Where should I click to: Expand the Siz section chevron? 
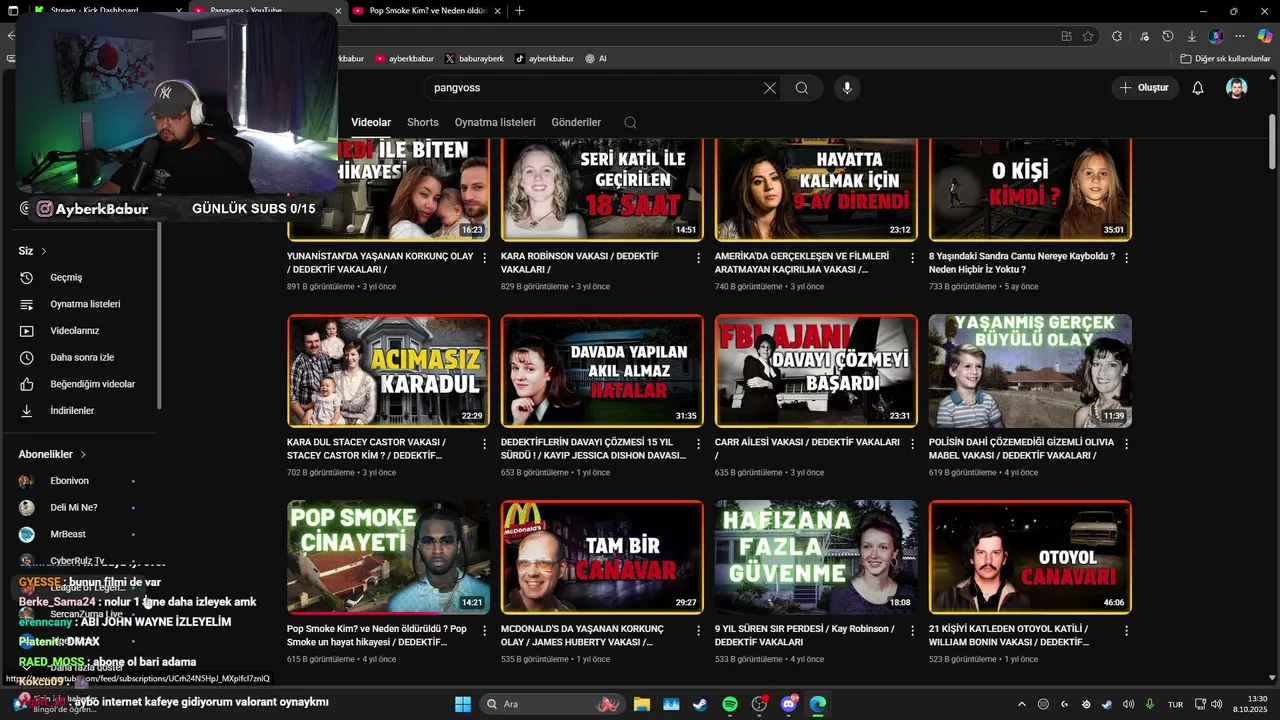44,251
